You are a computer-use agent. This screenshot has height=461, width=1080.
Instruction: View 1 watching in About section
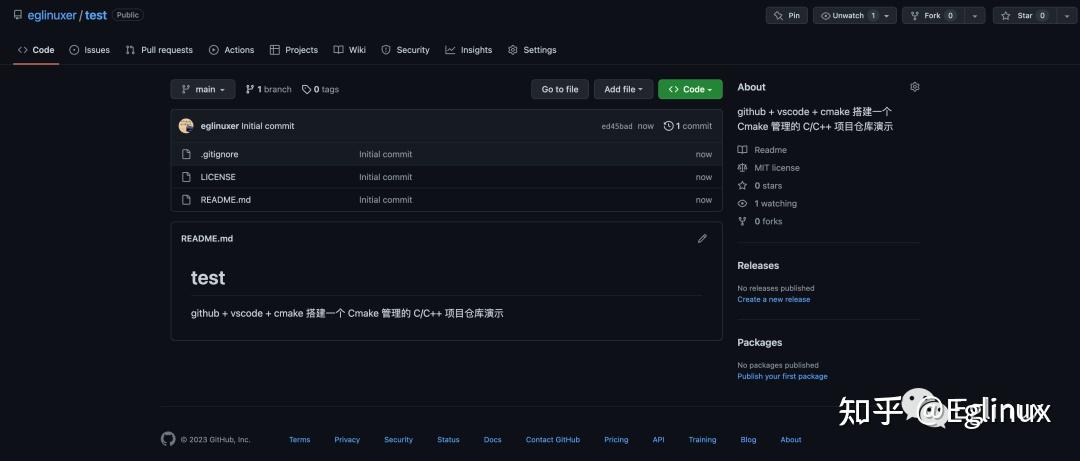click(767, 203)
